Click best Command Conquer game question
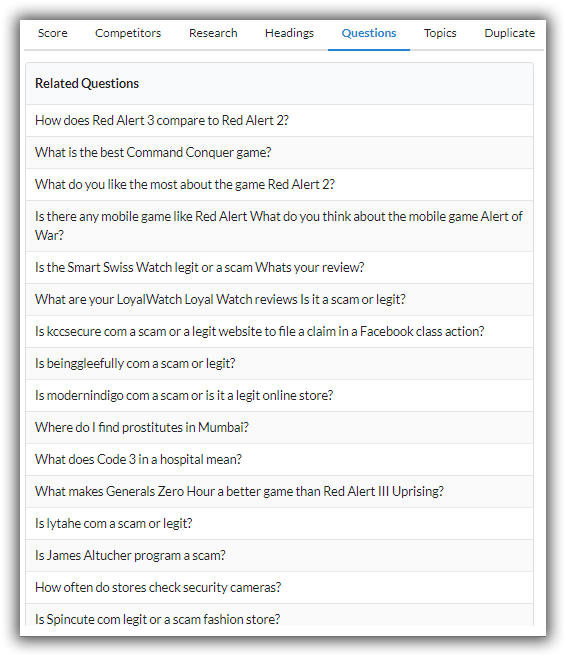 279,153
